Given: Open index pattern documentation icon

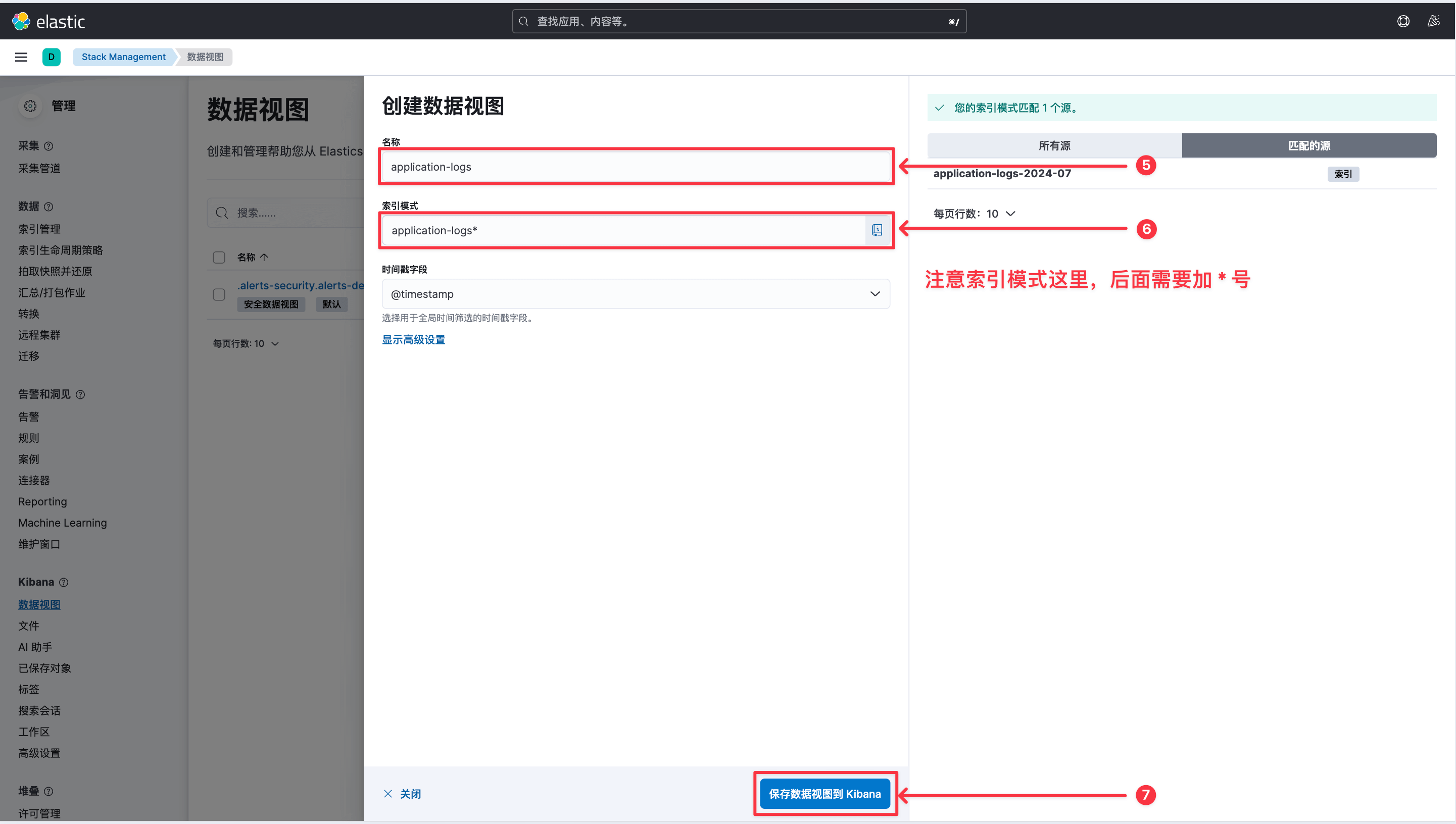Looking at the screenshot, I should [877, 230].
